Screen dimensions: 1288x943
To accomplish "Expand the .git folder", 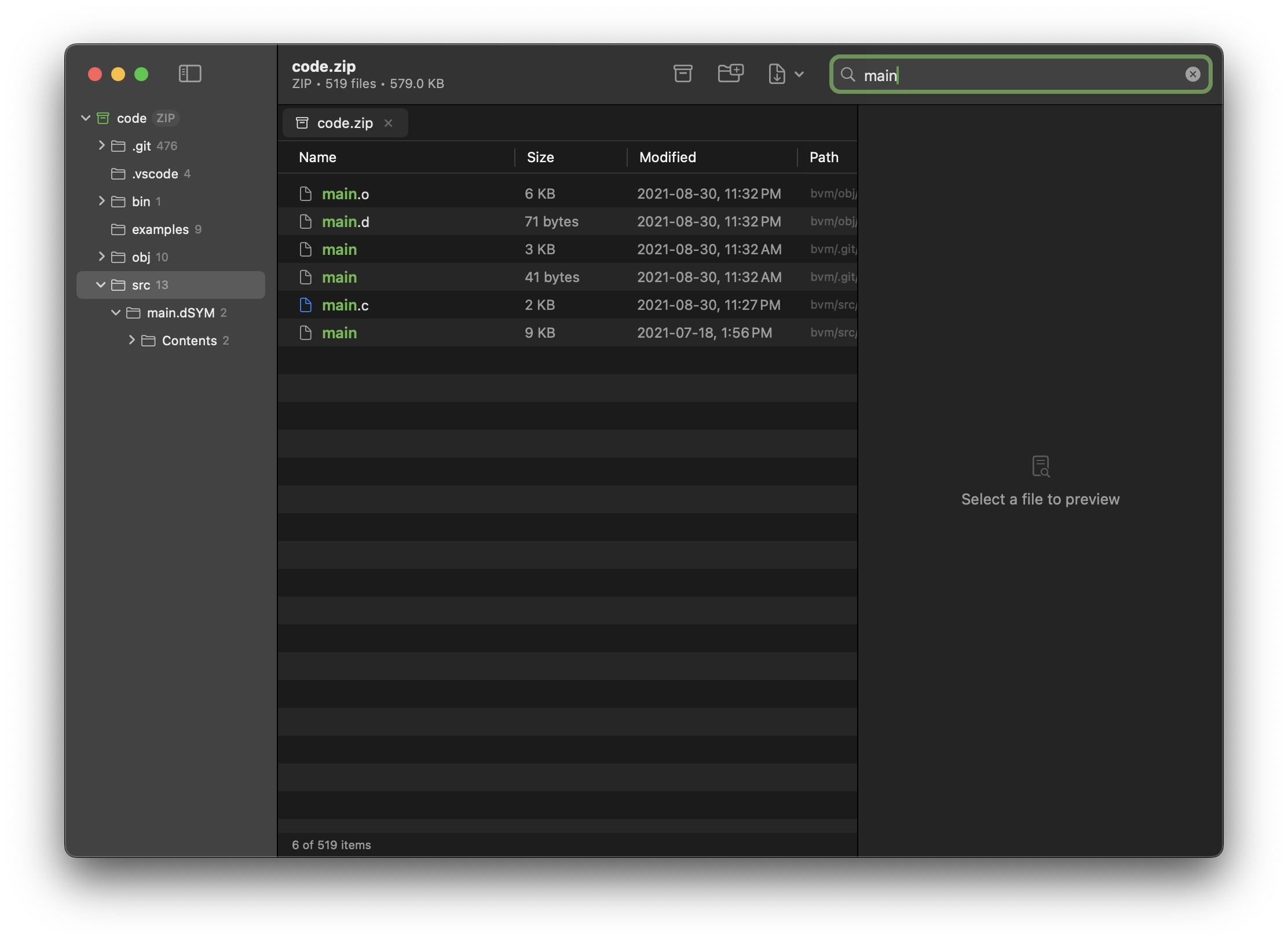I will tap(101, 145).
